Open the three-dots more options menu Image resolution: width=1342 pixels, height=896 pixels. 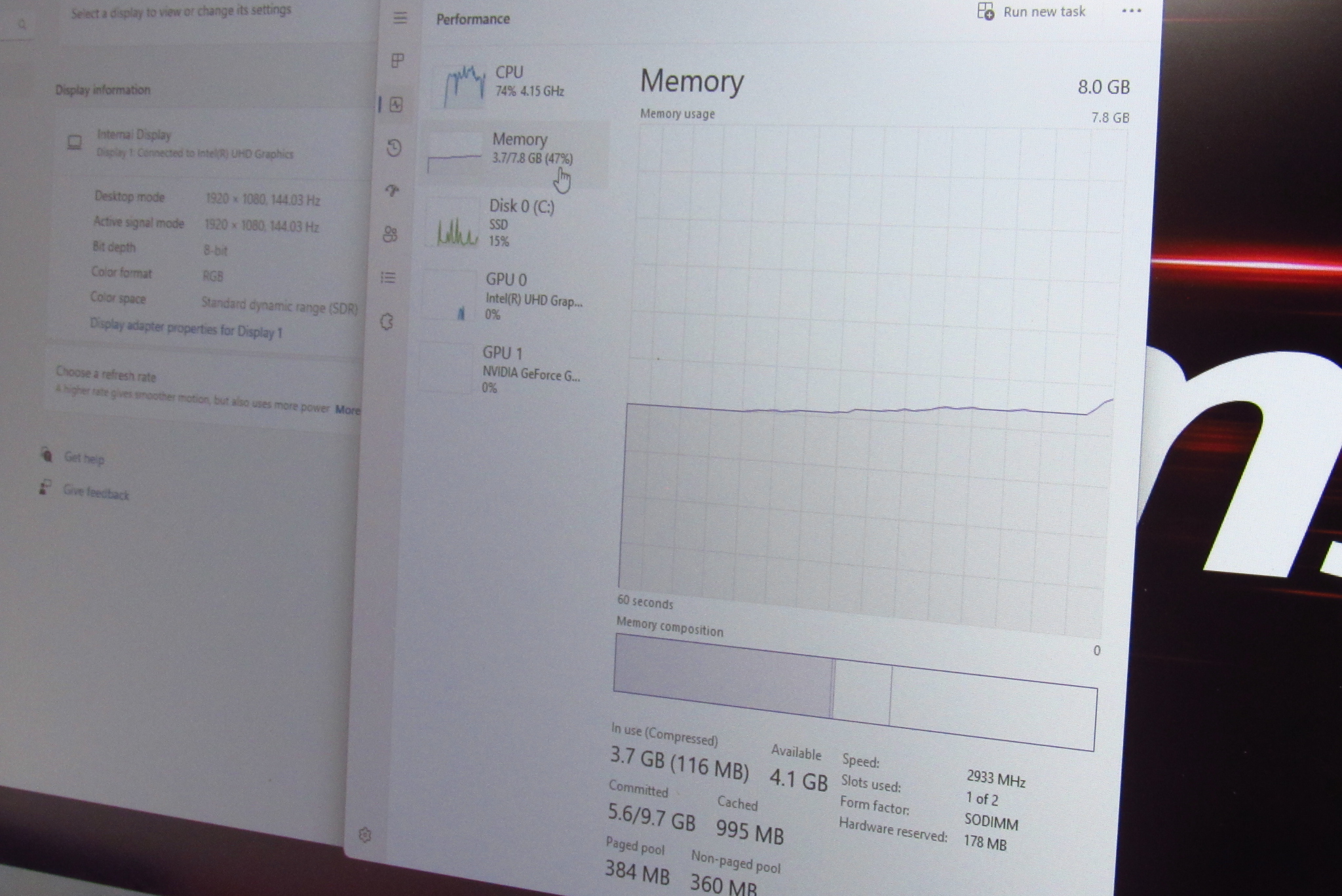[x=1131, y=11]
